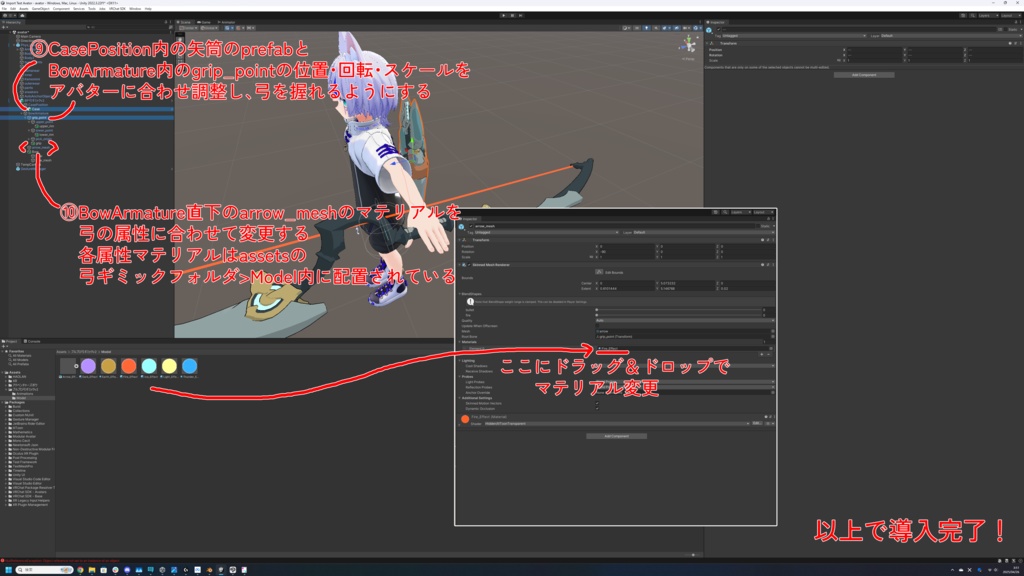Click the Edit Bounds button
The height and width of the screenshot is (576, 1024).
pyautogui.click(x=611, y=272)
